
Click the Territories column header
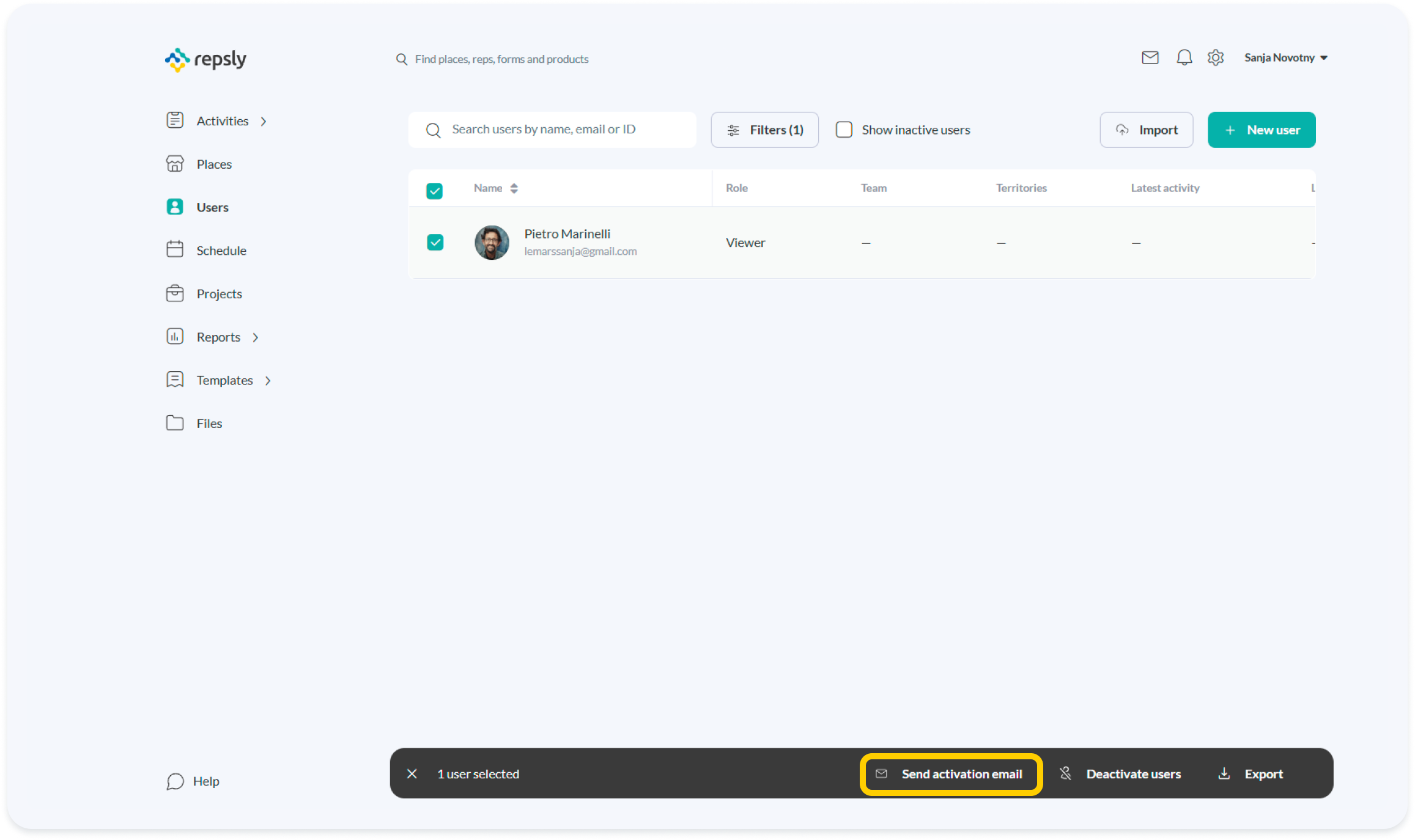coord(1021,188)
